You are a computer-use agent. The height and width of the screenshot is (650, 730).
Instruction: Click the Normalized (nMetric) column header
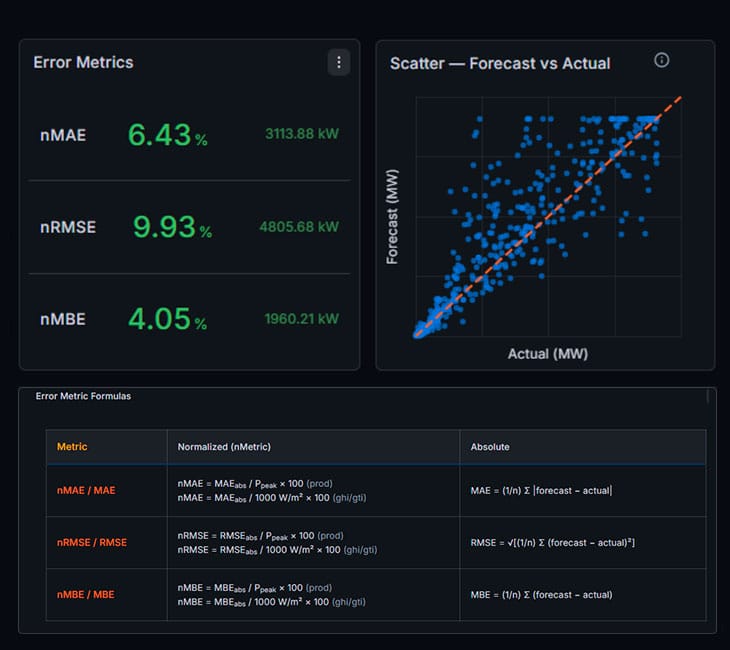click(224, 447)
